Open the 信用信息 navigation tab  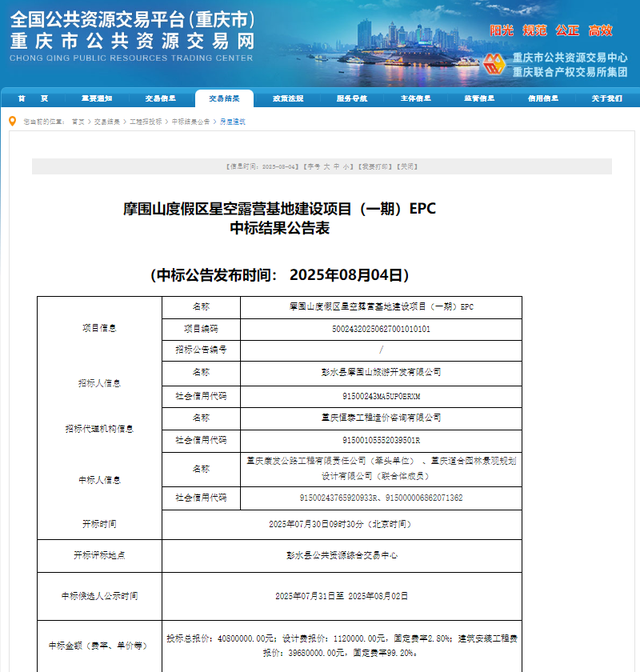click(x=543, y=99)
